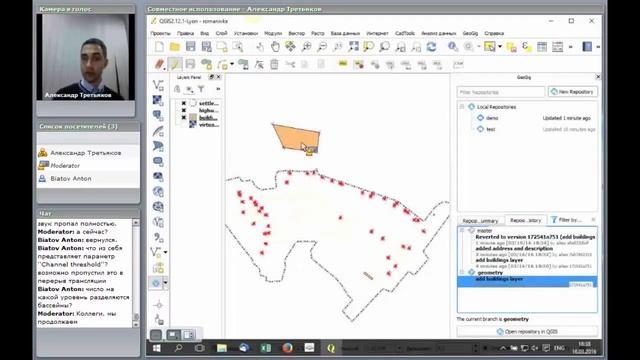Screen dimensions: 640x360
Task: Collapse the geometry branch node
Action: (x=462, y=272)
